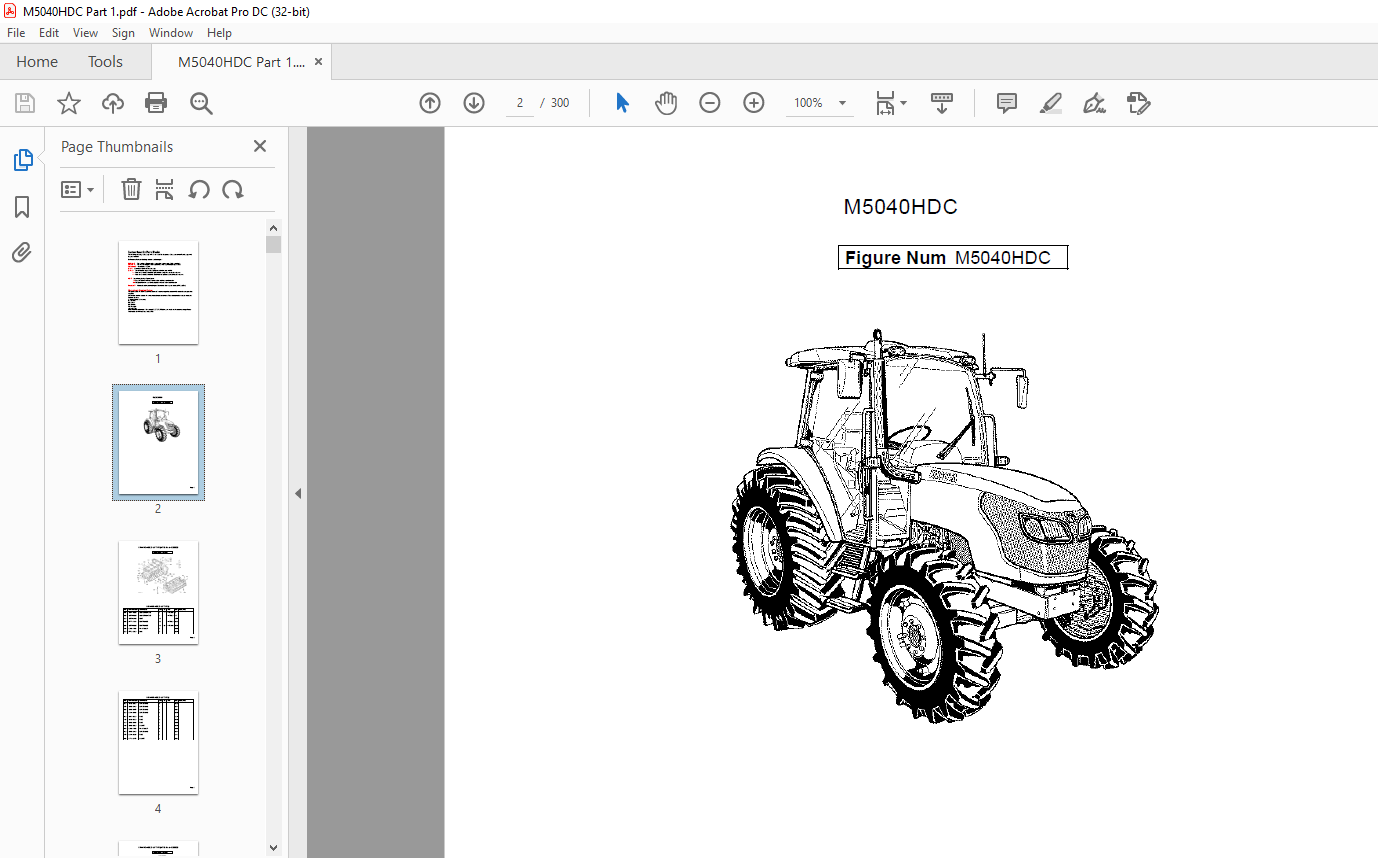Open the File menu
Image resolution: width=1378 pixels, height=858 pixels.
16,33
